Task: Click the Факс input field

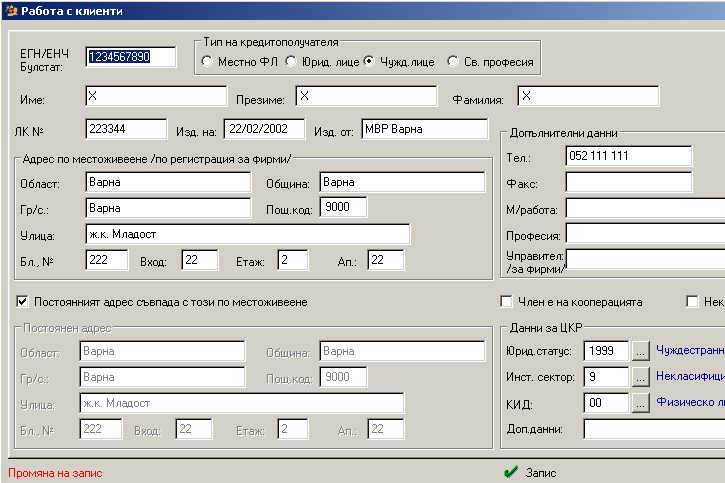Action: (x=629, y=182)
